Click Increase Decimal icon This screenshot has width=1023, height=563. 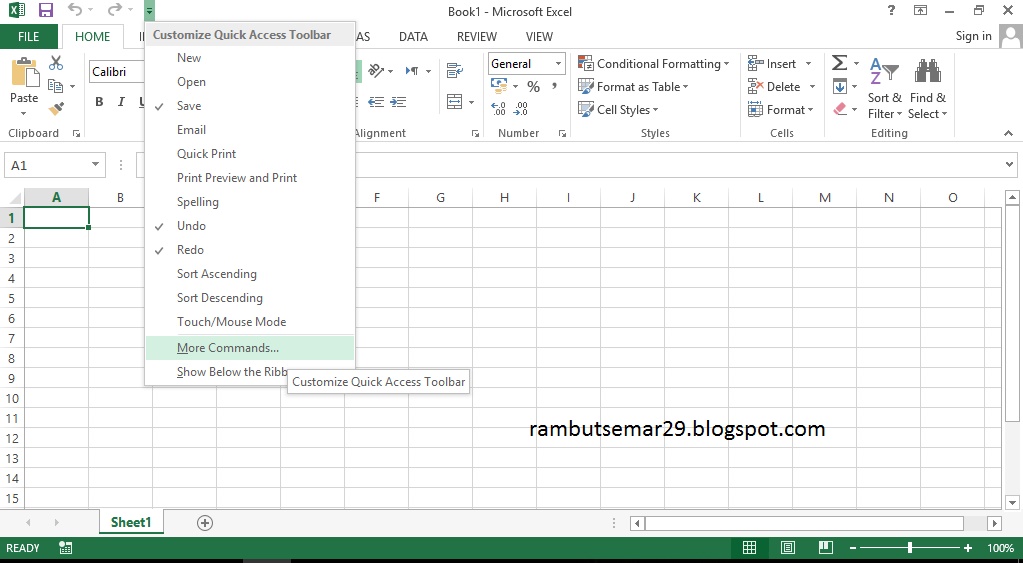[498, 109]
